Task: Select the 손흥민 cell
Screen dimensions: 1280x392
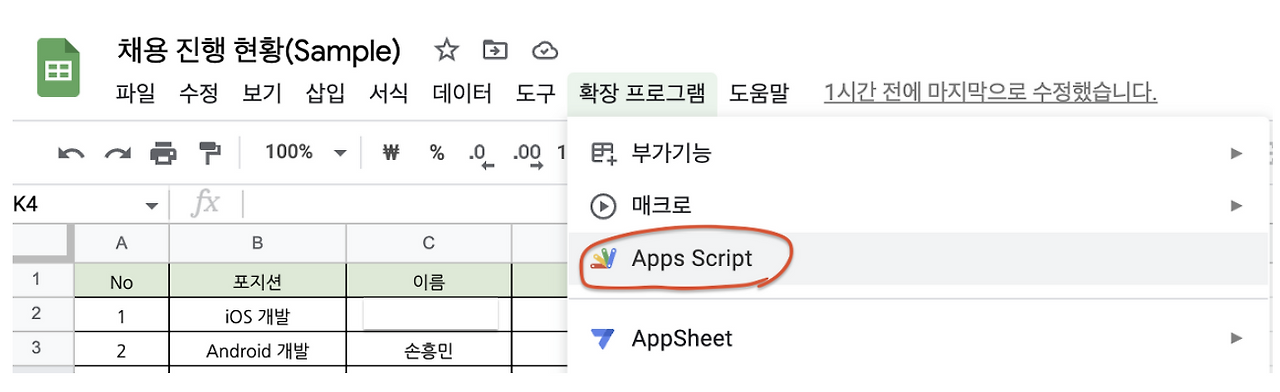Action: click(x=428, y=351)
